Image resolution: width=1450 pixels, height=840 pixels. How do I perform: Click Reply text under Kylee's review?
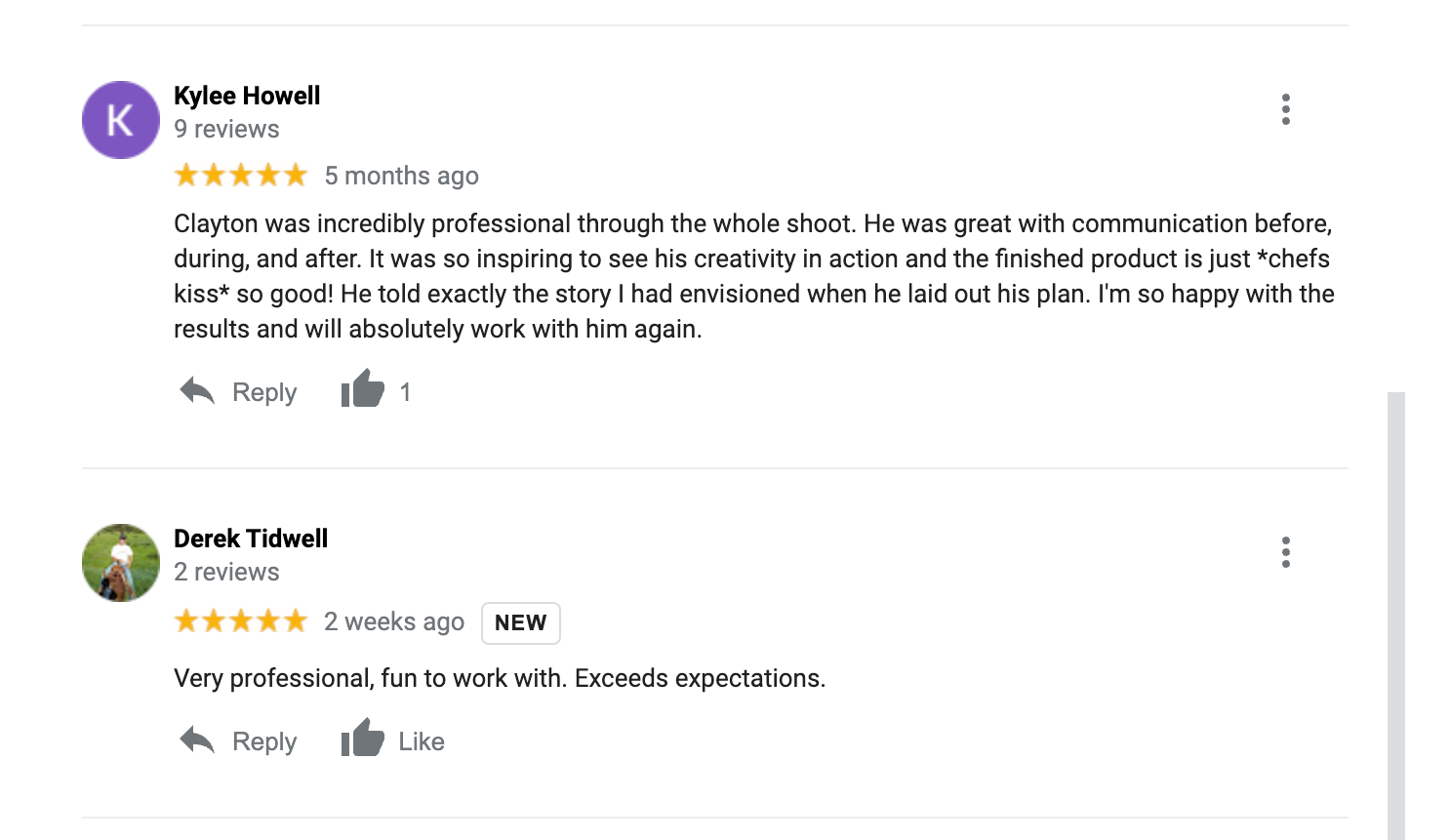(264, 392)
